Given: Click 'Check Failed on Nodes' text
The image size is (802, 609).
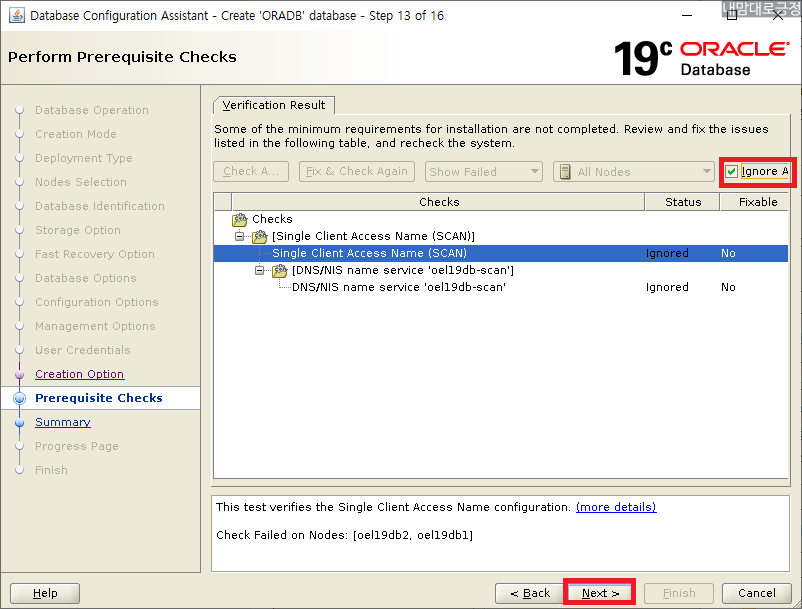Looking at the screenshot, I should click(344, 535).
